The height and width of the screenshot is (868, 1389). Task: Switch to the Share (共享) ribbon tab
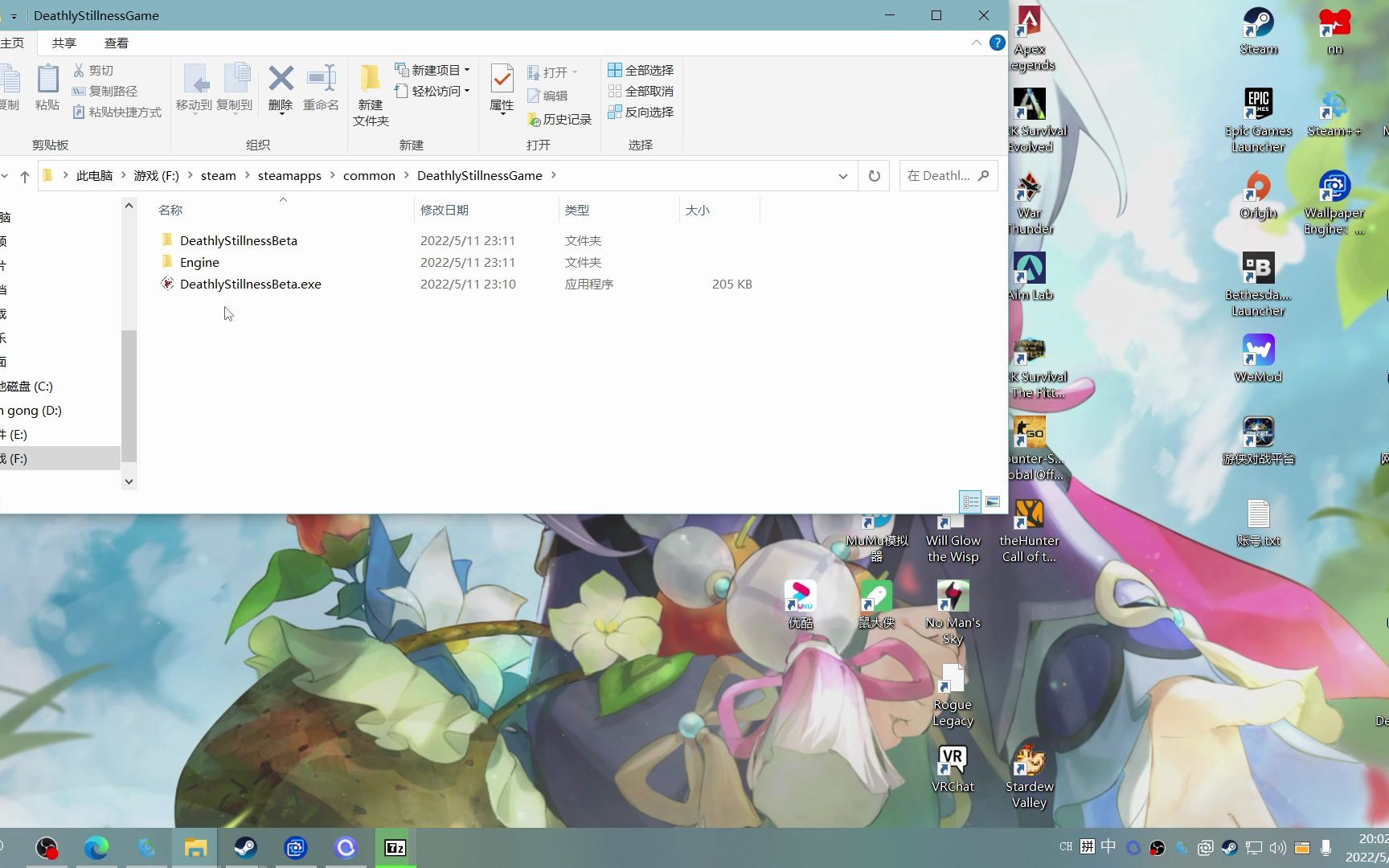pos(64,43)
